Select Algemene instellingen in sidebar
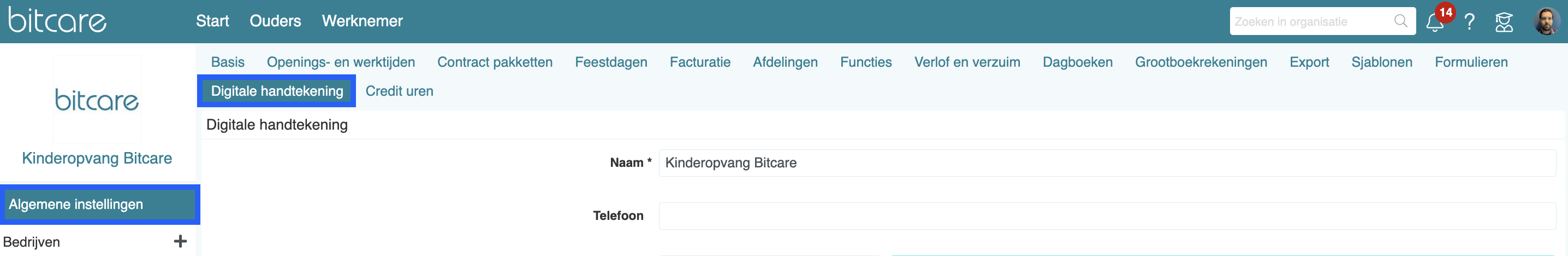Image resolution: width=1568 pixels, height=256 pixels. tap(76, 204)
